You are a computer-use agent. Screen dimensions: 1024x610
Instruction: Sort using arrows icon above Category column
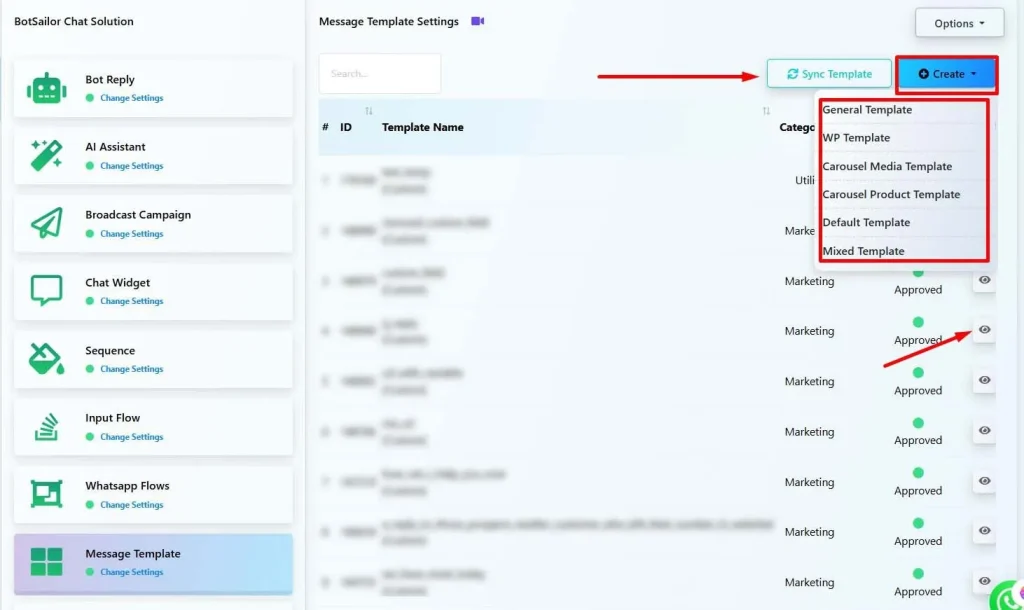pos(766,111)
